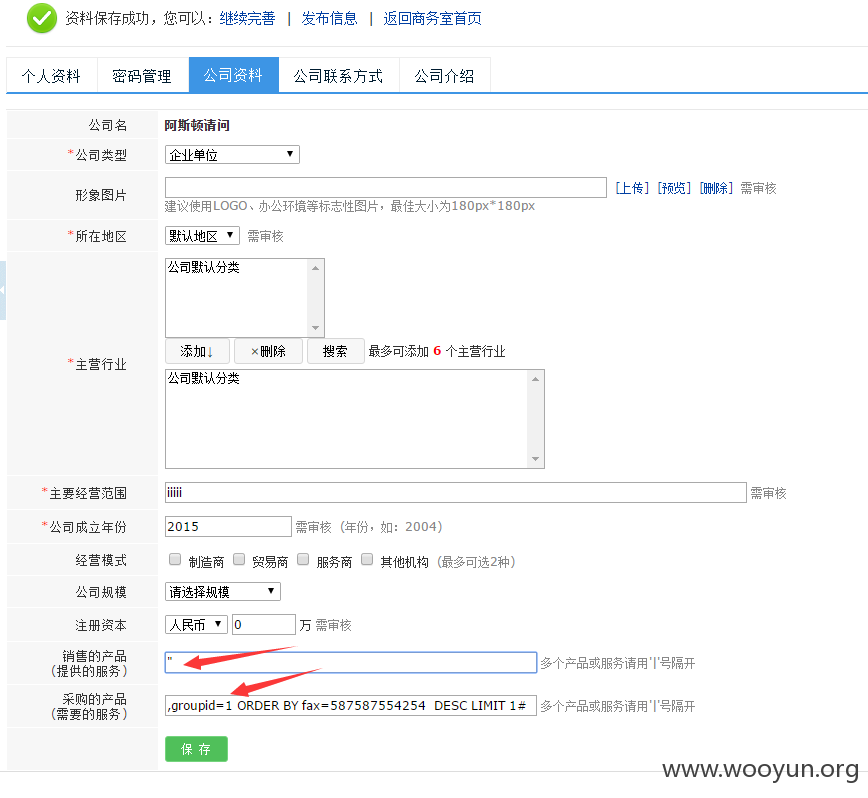Tick the 其他机构 checkbox
This screenshot has height=798, width=868.
click(367, 559)
